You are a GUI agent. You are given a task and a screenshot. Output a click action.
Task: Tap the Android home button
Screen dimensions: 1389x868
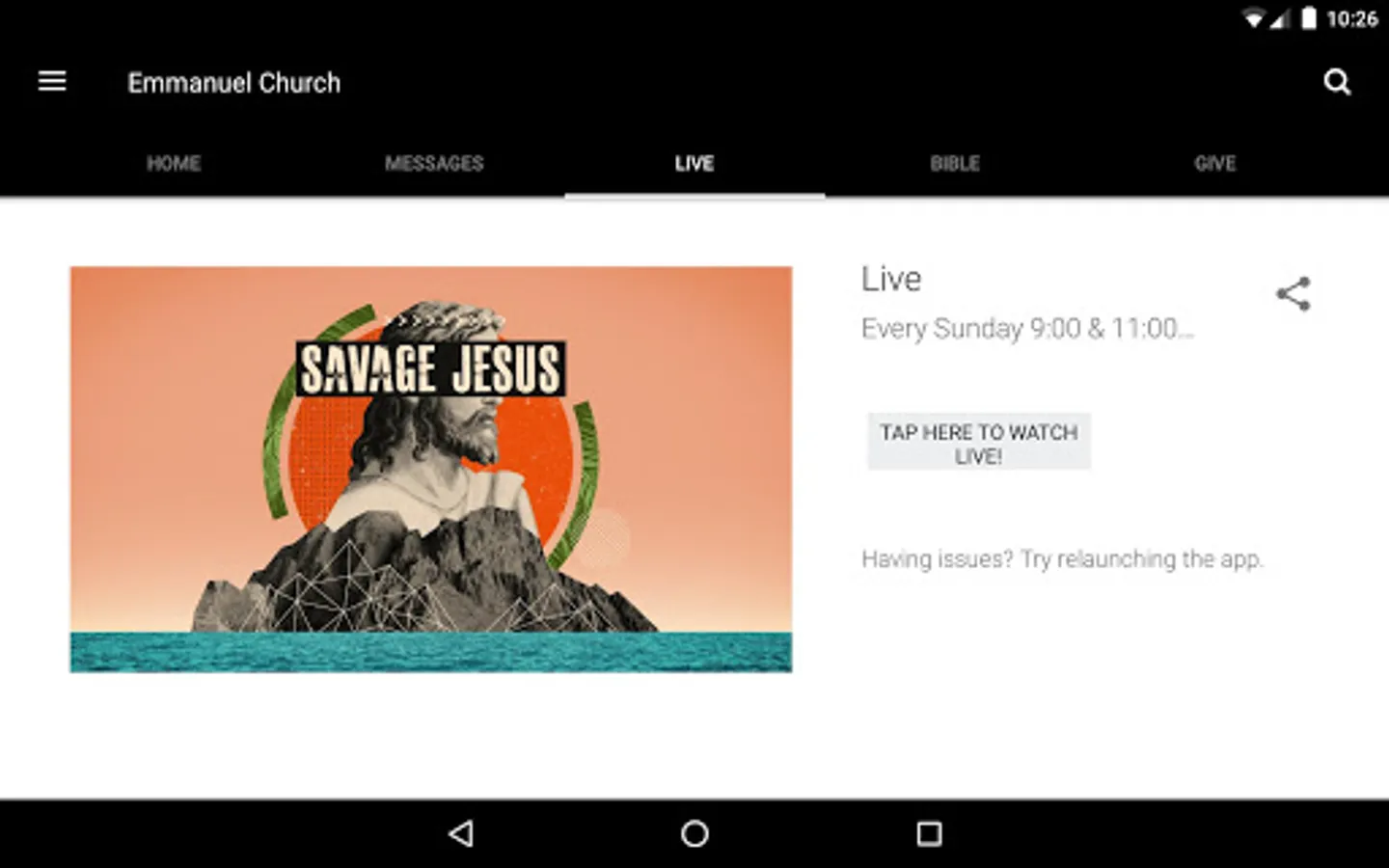pyautogui.click(x=694, y=833)
